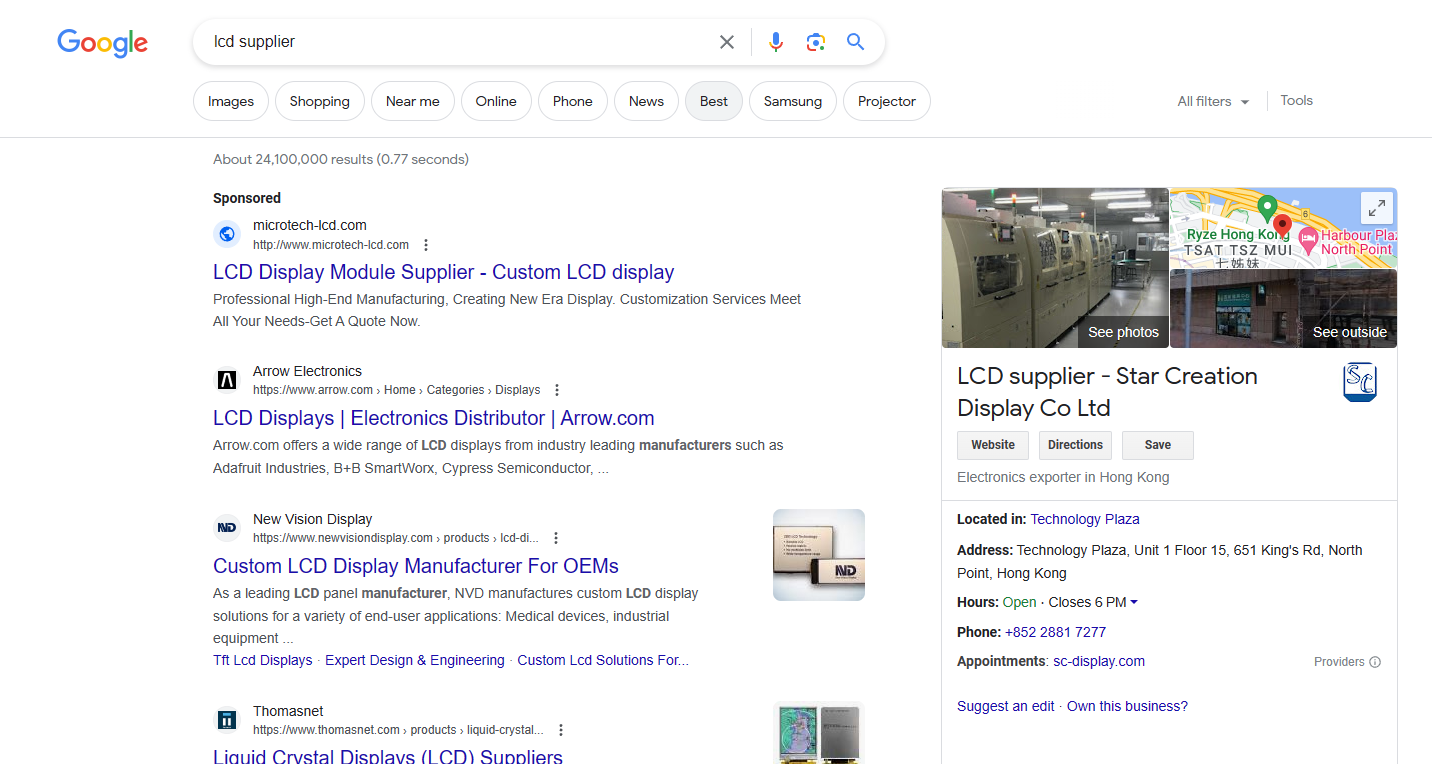Viewport: 1432px width, 764px height.
Task: Click Own this business?
Action: point(1127,706)
